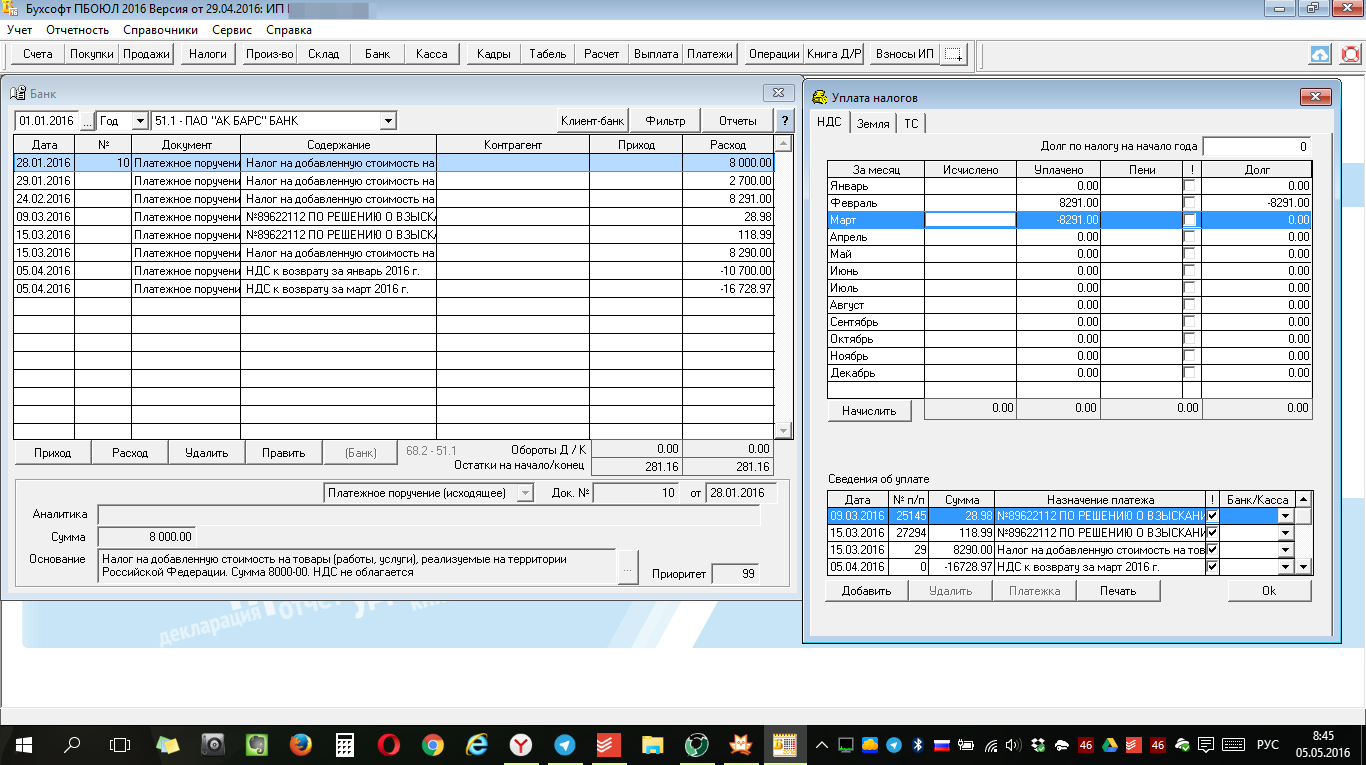Click the Долг по налогу на начало года field
The image size is (1366, 765).
coord(1257,146)
